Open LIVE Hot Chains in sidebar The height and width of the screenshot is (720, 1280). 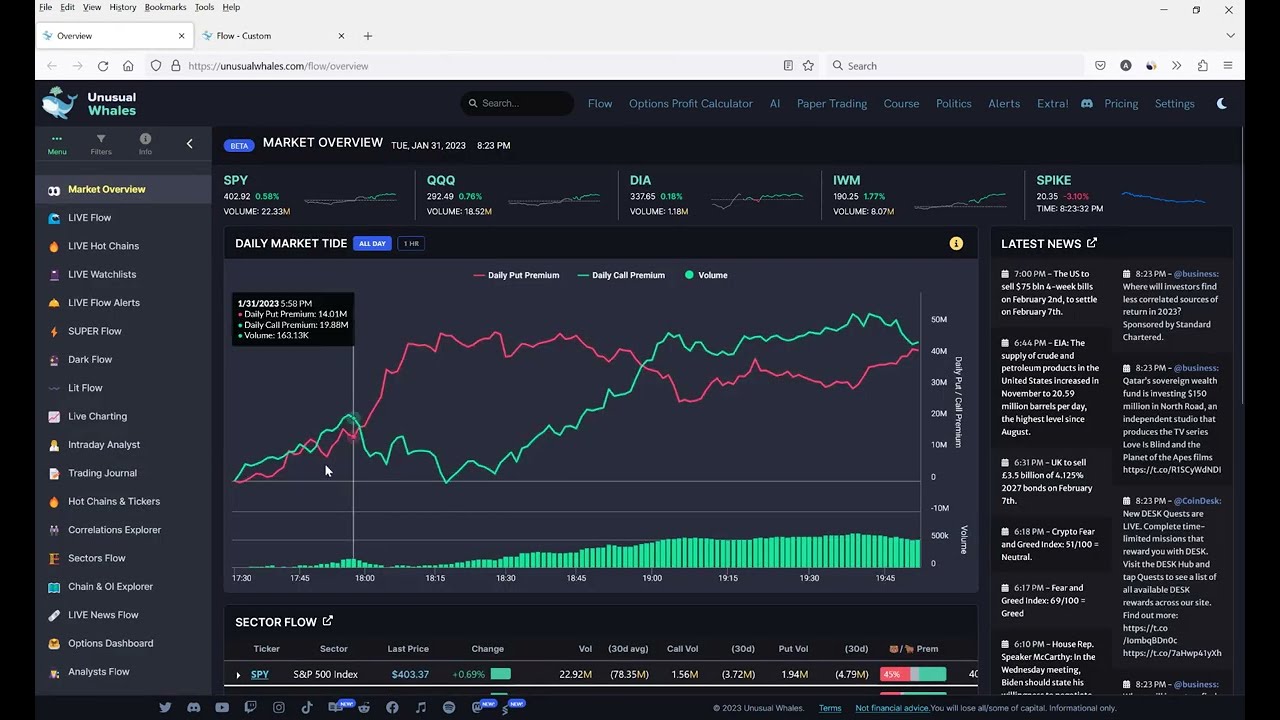(123, 246)
